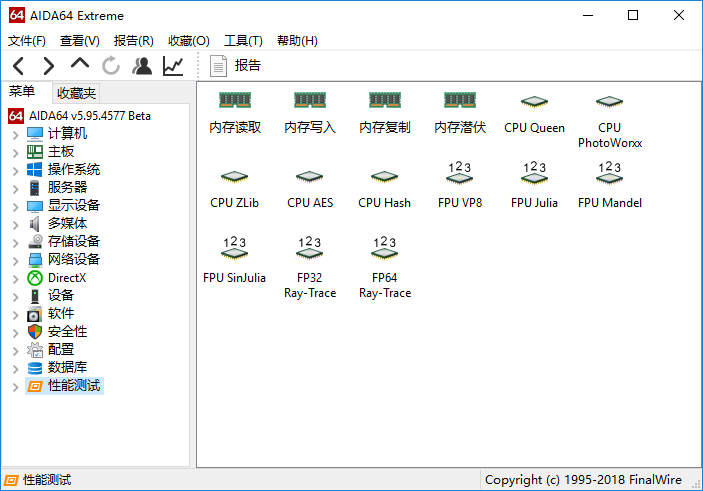The width and height of the screenshot is (703, 491).
Task: Expand the 计算机 tree node
Action: [x=15, y=134]
